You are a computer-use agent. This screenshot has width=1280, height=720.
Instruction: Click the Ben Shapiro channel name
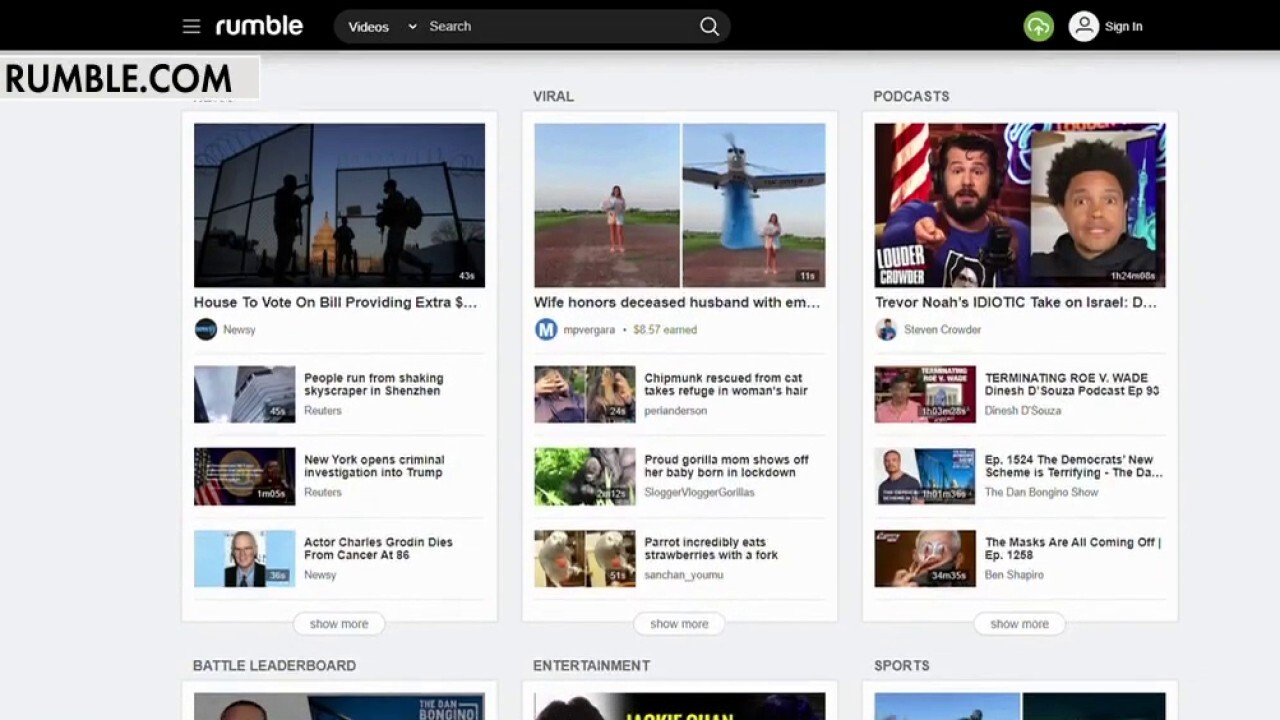[1014, 575]
